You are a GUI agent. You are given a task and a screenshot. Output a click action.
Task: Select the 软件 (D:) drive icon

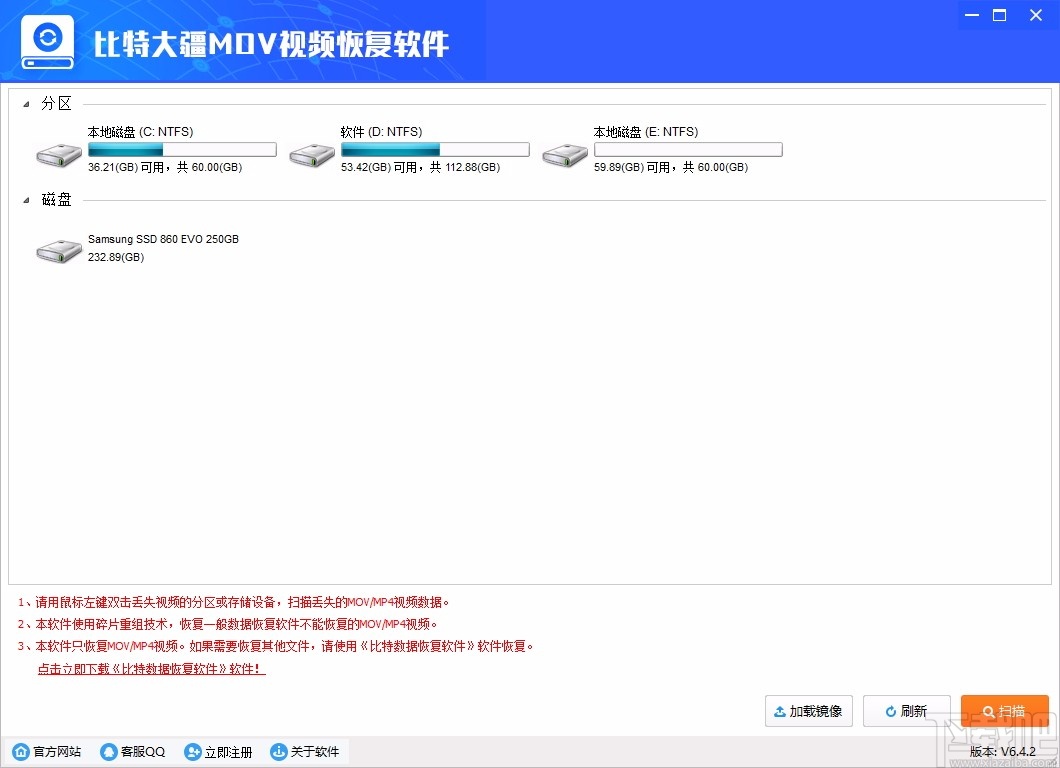click(311, 155)
